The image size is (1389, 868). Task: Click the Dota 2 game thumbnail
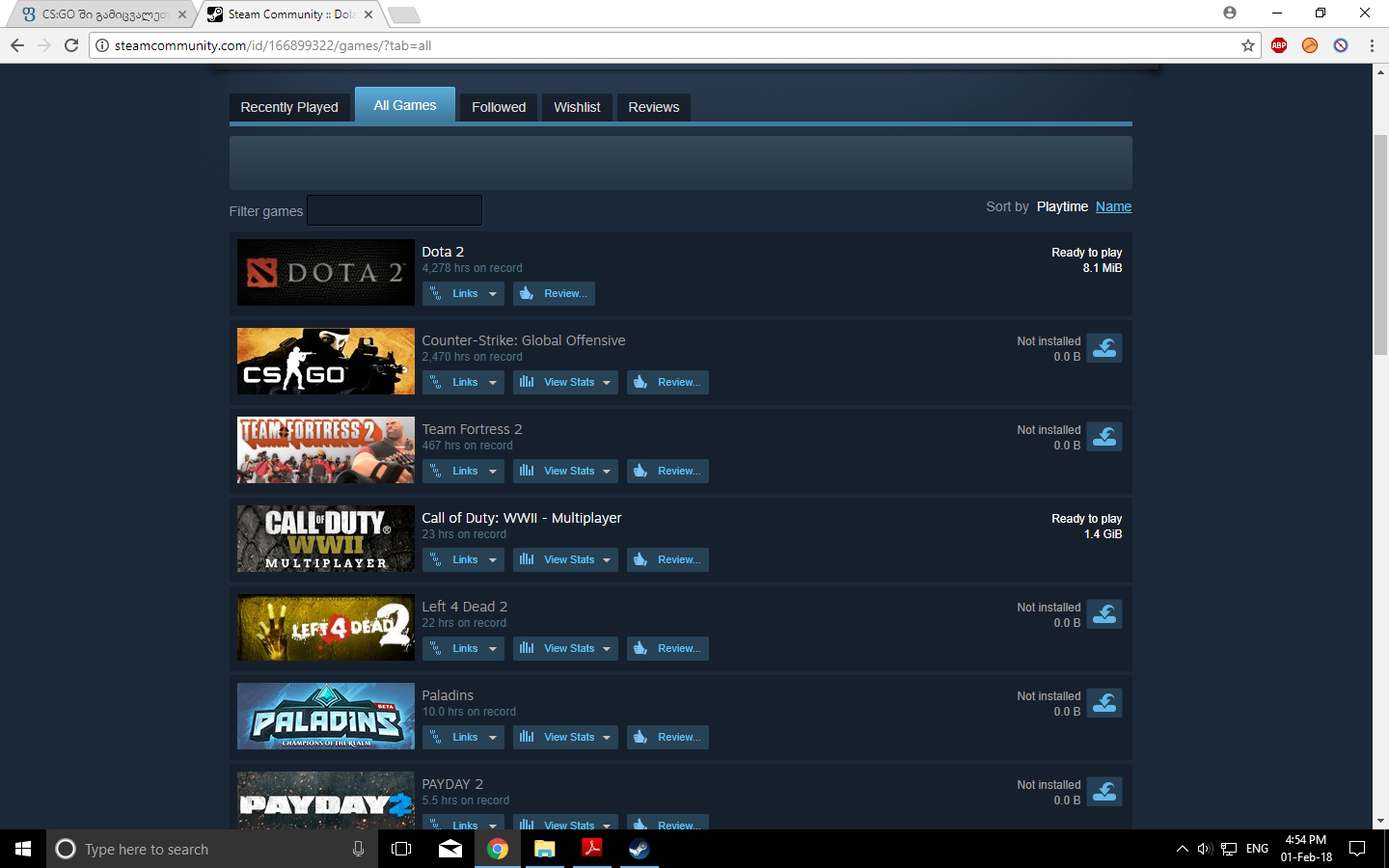(x=326, y=273)
